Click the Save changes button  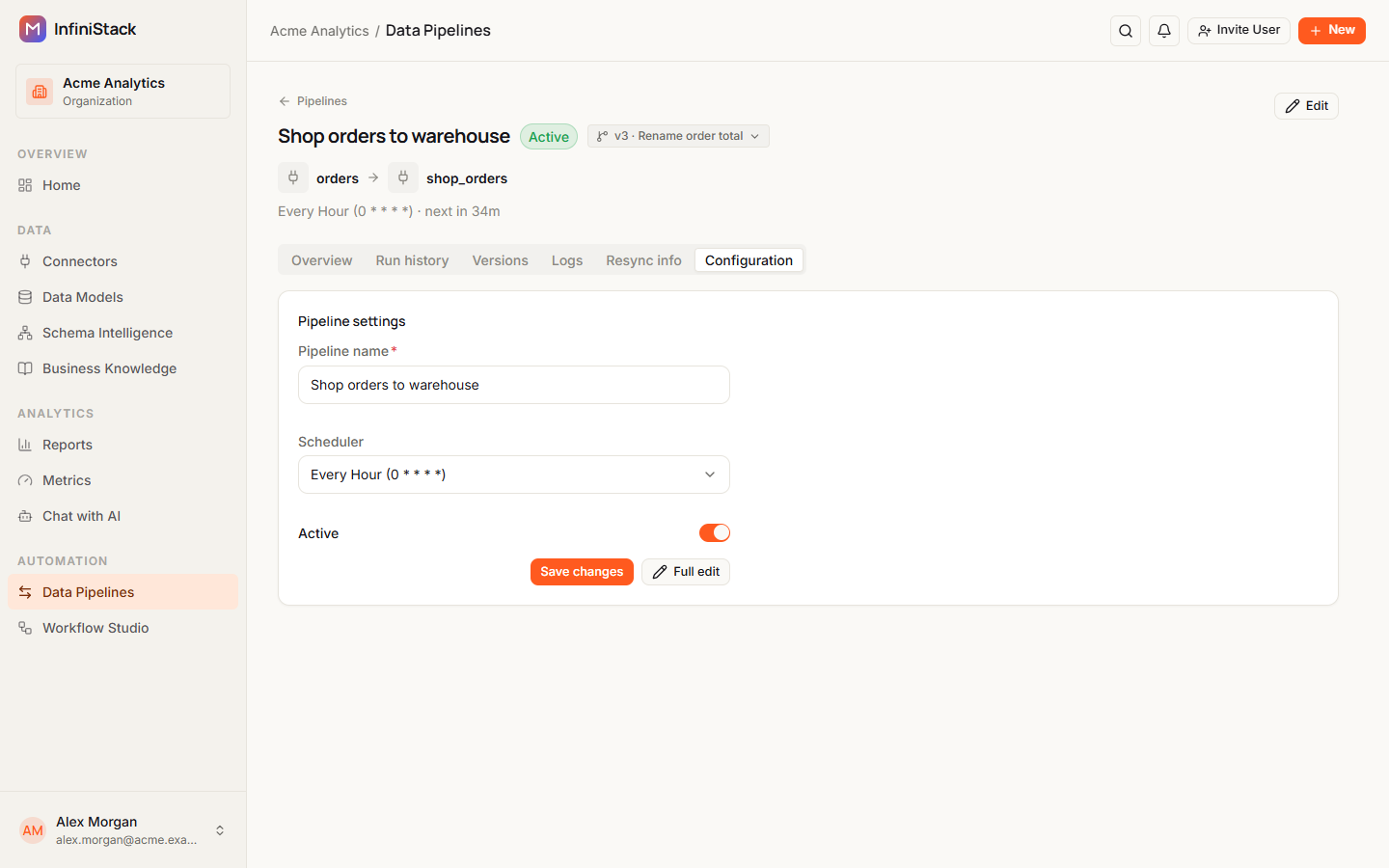point(582,572)
